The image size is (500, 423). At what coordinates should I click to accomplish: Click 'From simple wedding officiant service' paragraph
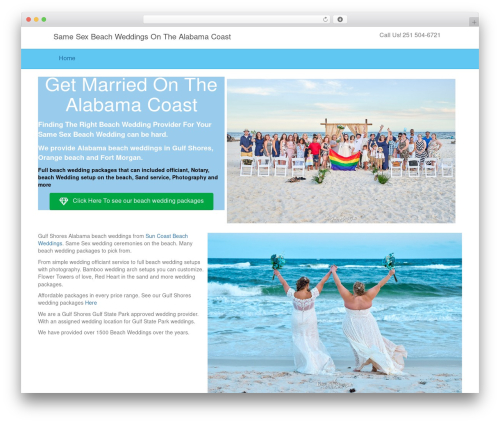click(x=120, y=273)
